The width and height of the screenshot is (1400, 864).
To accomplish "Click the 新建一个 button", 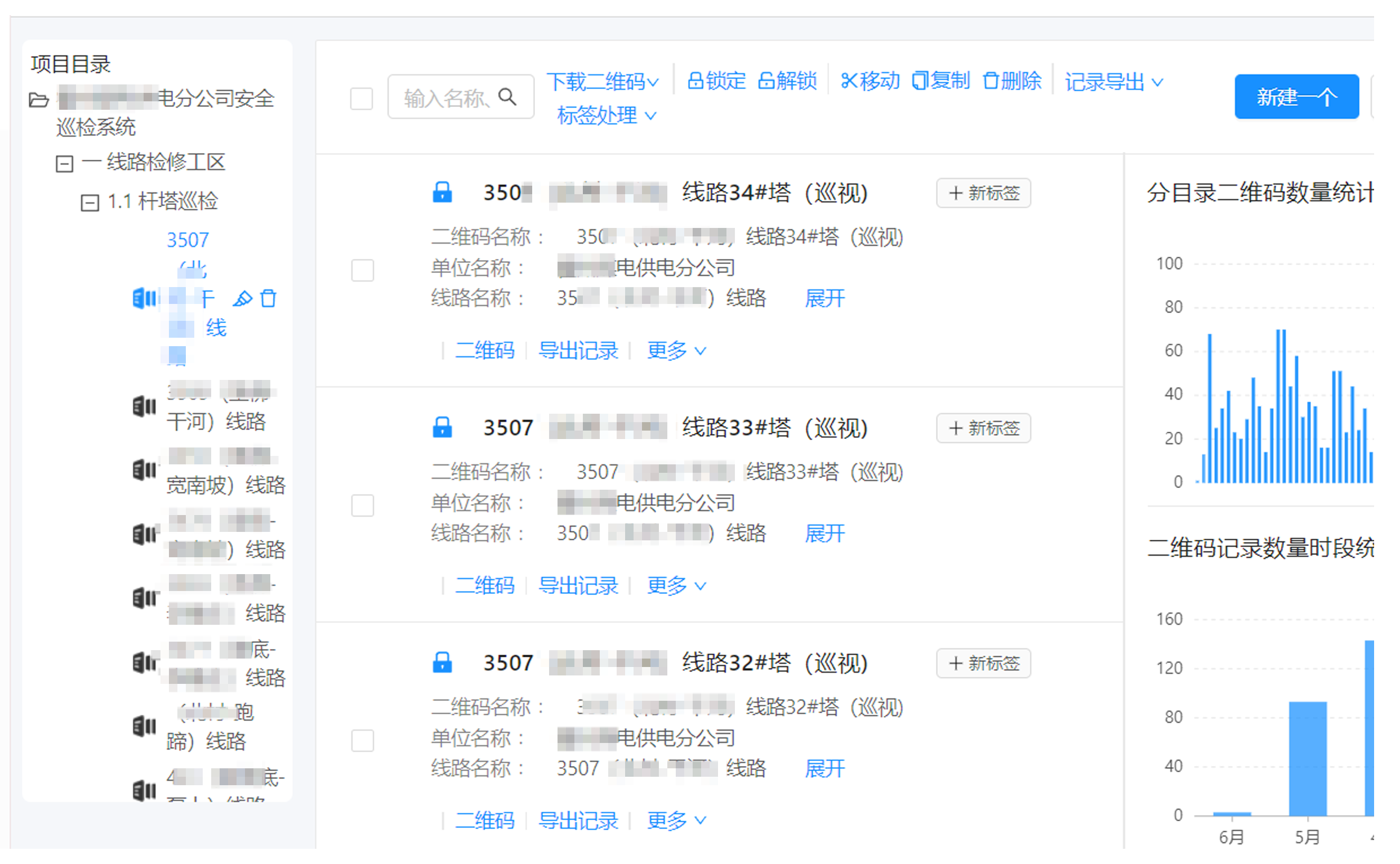I will point(1296,97).
